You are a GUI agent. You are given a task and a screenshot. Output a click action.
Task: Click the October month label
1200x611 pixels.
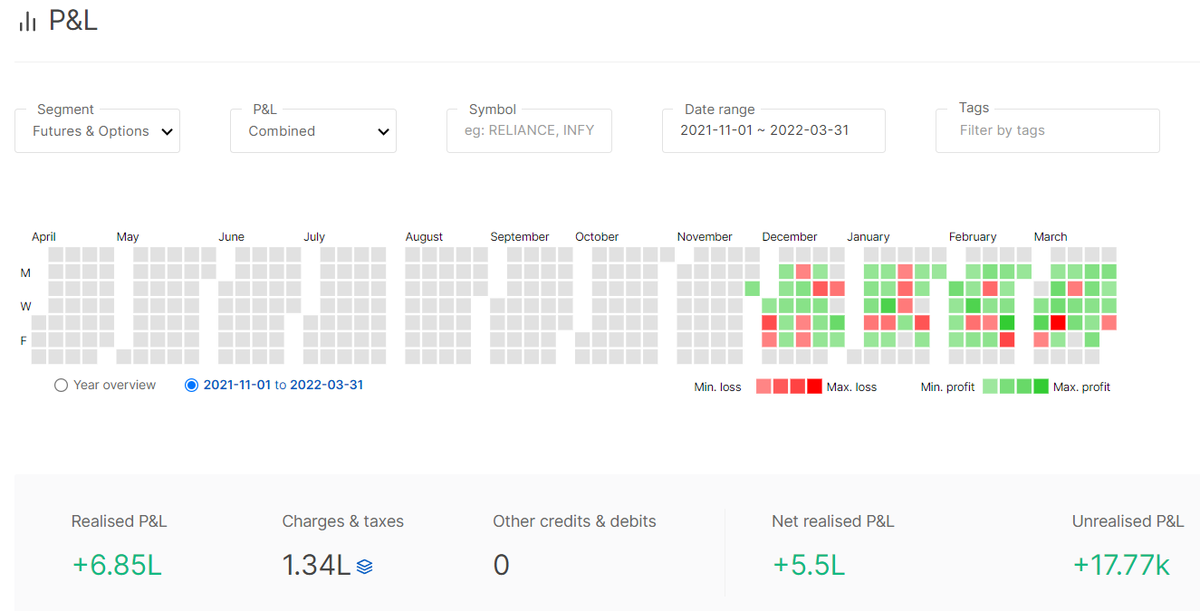597,237
